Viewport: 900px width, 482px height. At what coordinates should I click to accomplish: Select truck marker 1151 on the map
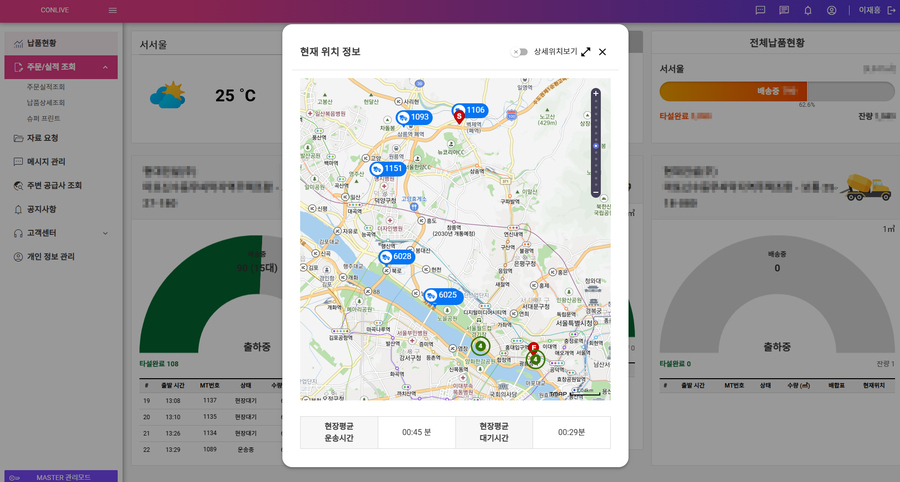[386, 169]
